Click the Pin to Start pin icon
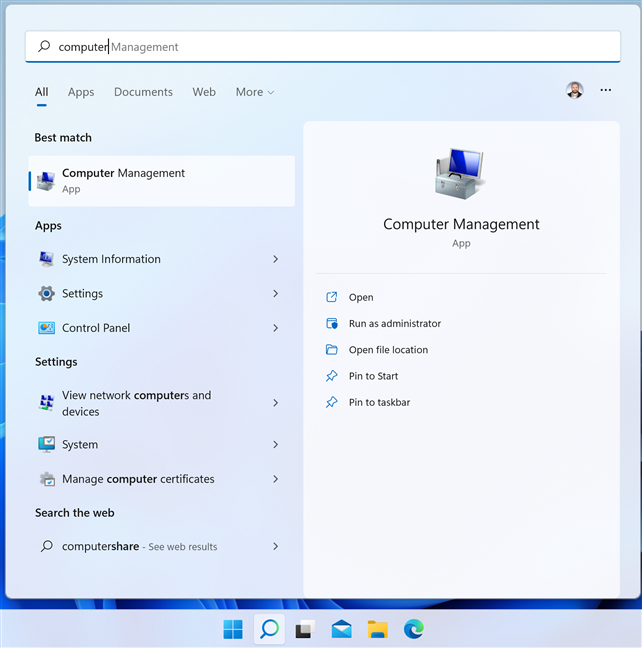This screenshot has width=642, height=648. [332, 376]
